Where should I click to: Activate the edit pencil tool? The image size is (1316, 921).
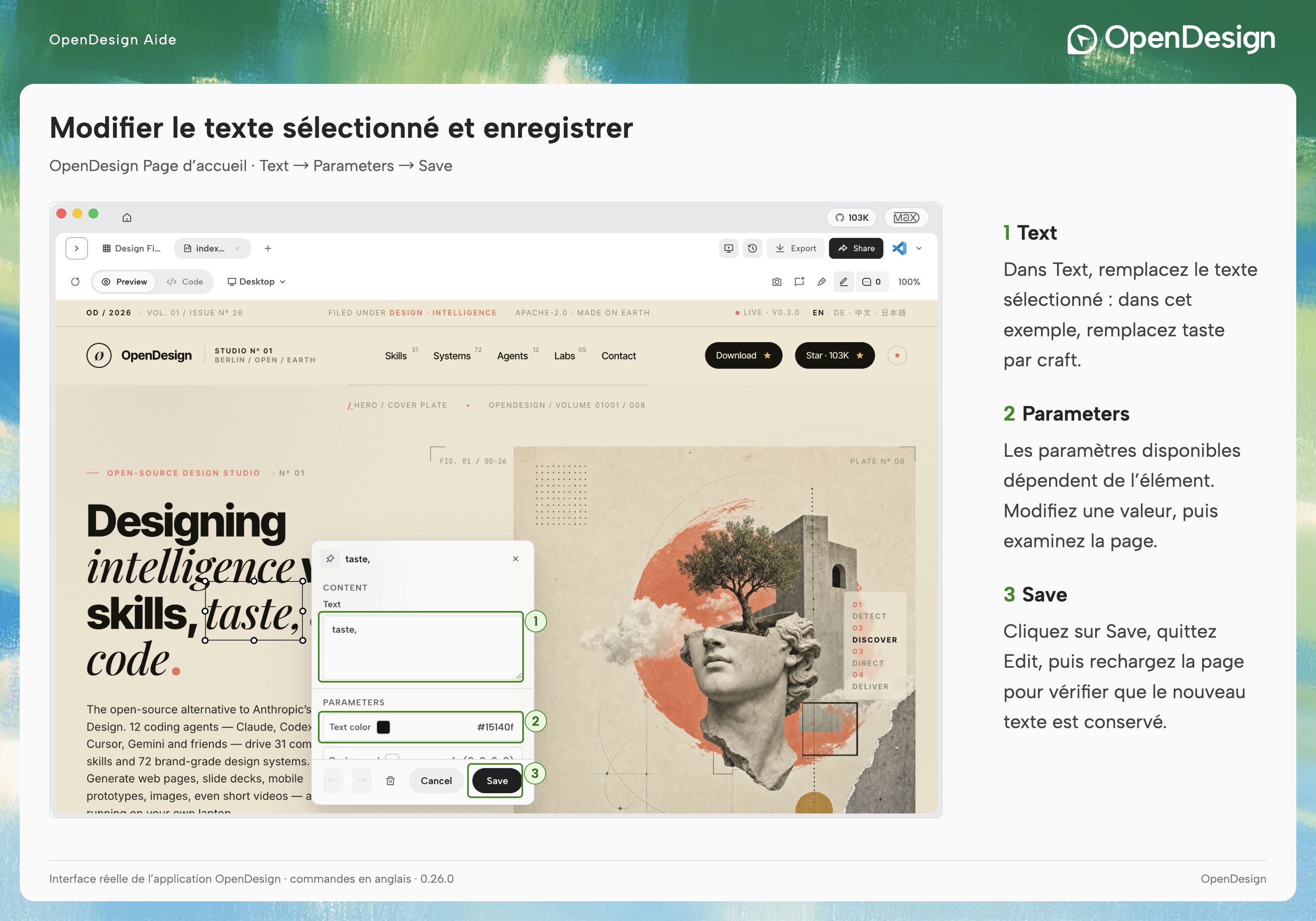click(844, 281)
